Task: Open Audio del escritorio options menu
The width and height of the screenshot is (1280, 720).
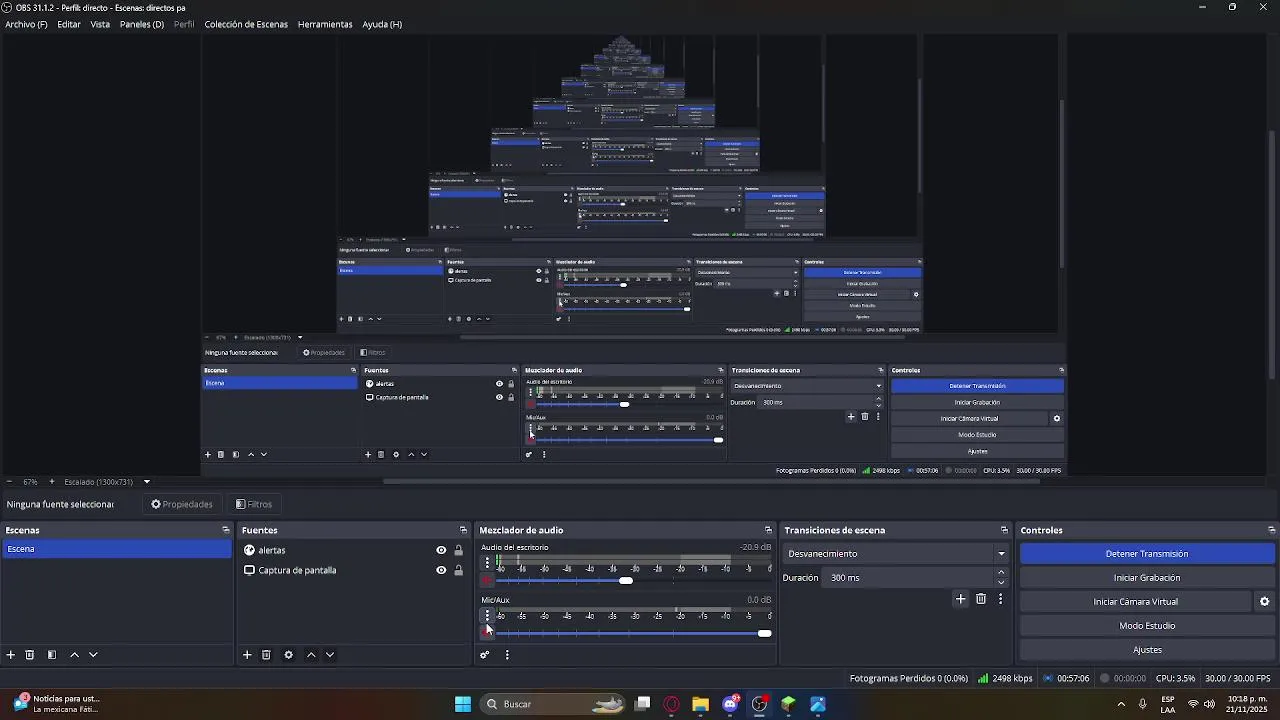Action: 487,563
